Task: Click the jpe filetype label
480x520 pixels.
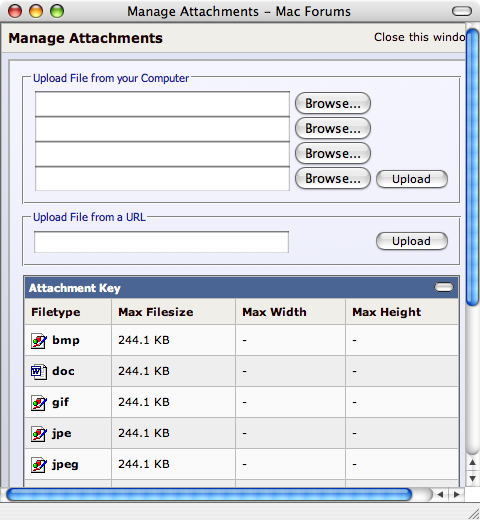Action: tap(62, 433)
